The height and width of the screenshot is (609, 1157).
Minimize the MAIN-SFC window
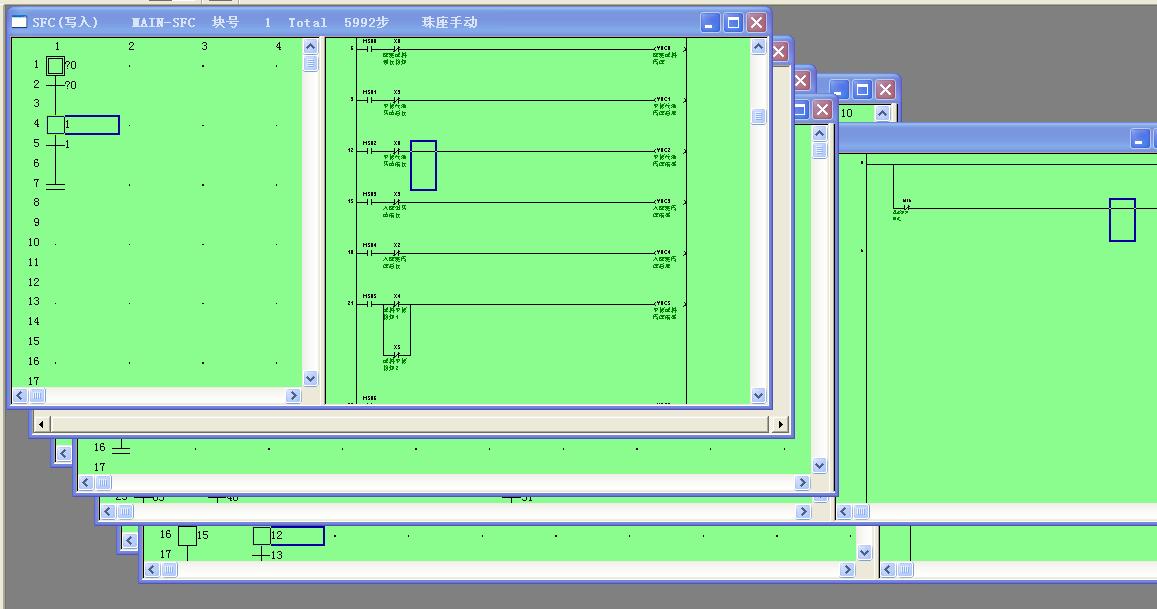coord(710,22)
